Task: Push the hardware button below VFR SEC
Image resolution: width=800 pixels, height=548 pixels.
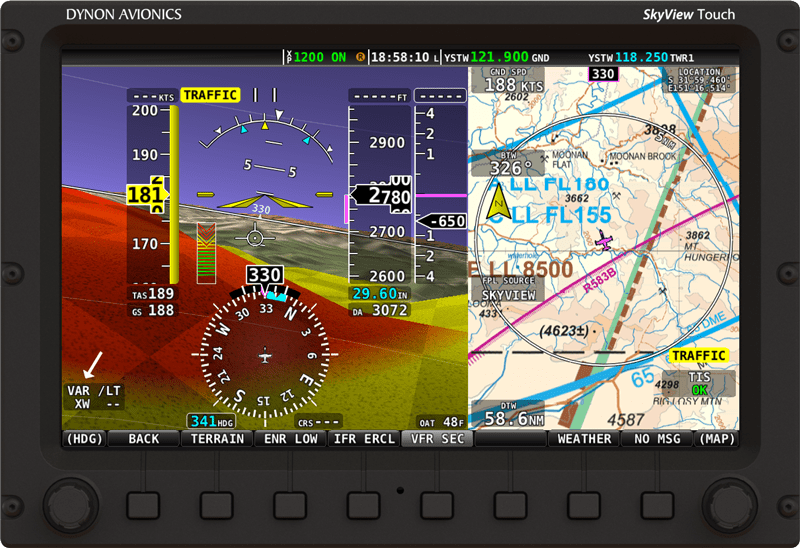Action: [x=437, y=506]
